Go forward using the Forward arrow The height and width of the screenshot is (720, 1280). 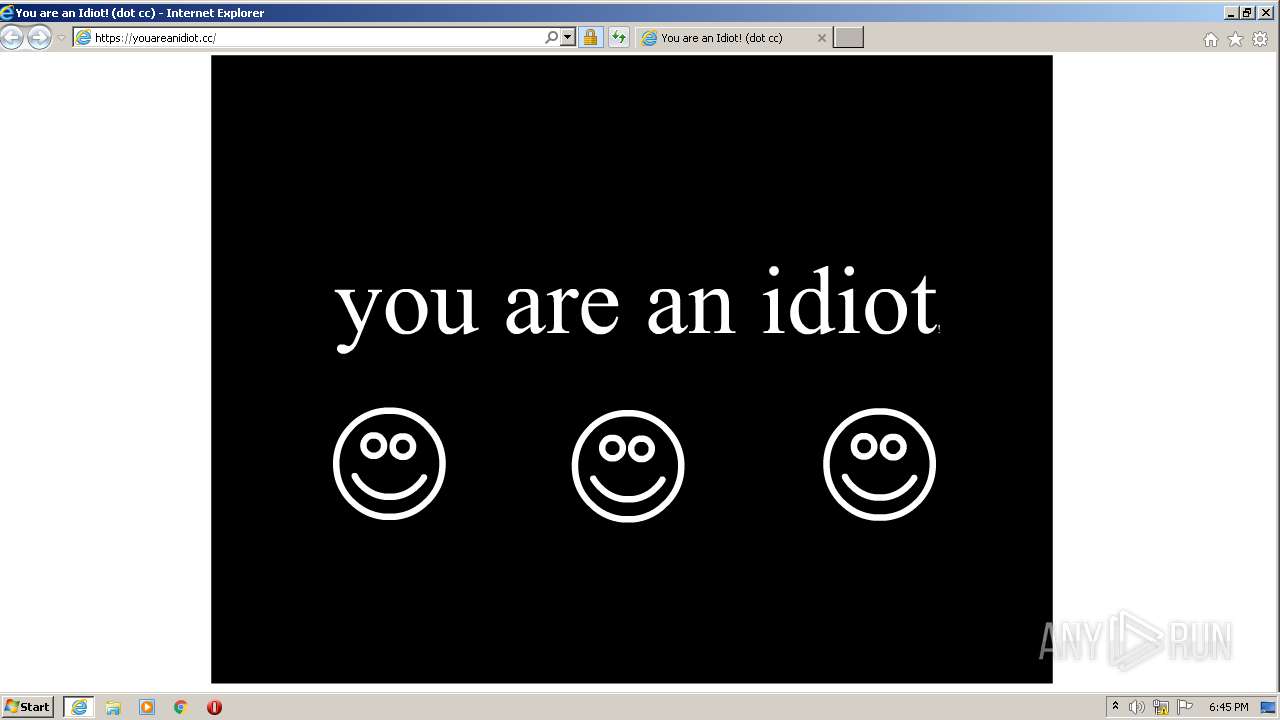[x=39, y=38]
